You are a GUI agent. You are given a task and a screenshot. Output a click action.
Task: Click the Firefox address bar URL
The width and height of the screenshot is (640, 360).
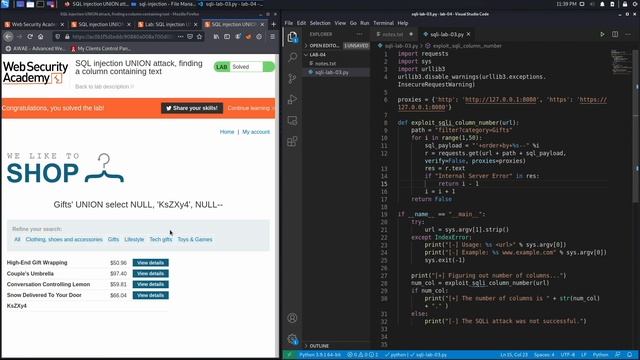tap(122, 36)
